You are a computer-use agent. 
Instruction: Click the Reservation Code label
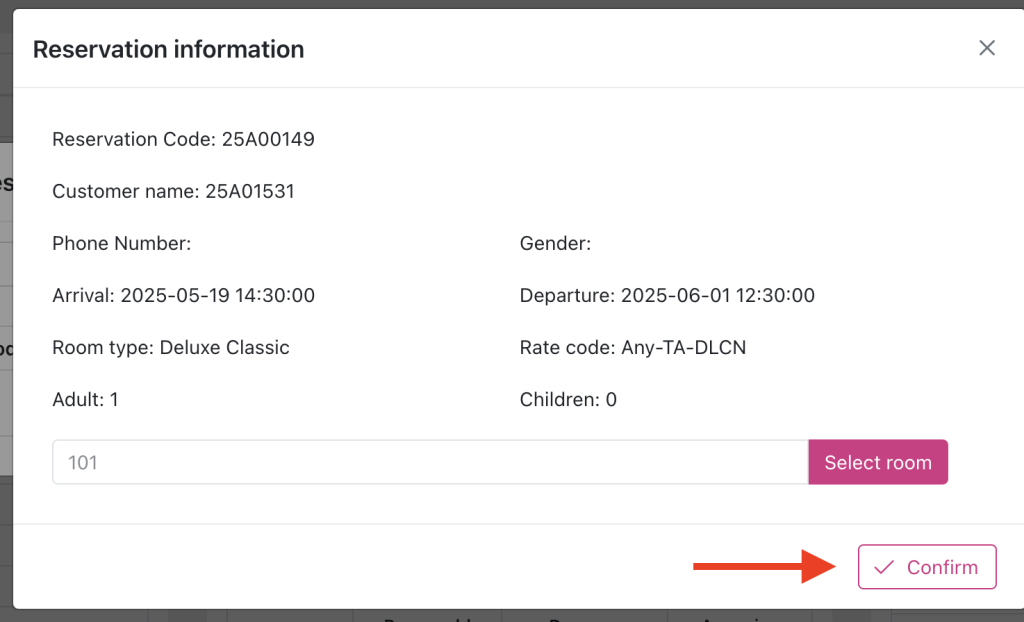click(132, 139)
